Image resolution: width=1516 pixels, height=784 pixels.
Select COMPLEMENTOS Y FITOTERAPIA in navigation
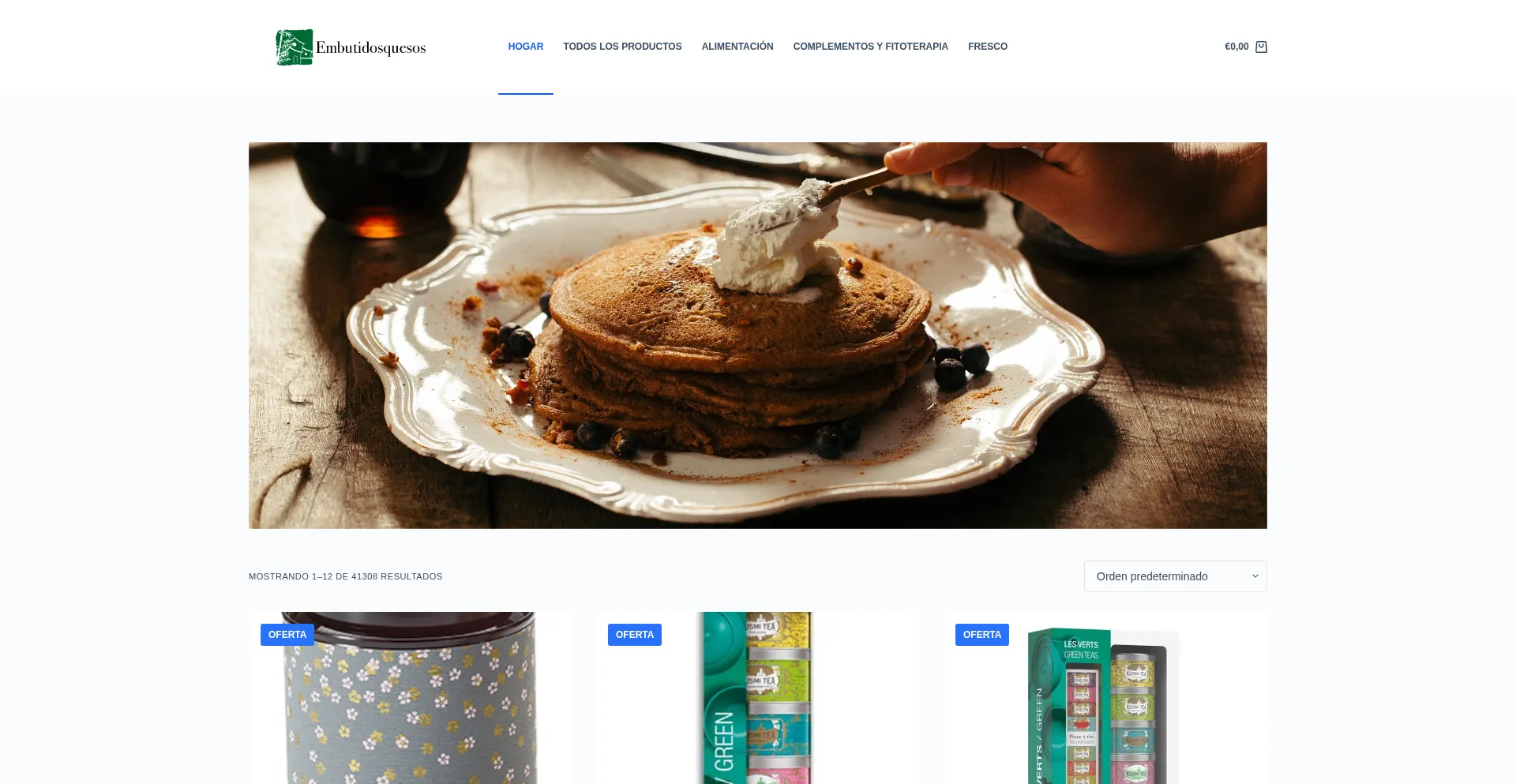[x=870, y=47]
